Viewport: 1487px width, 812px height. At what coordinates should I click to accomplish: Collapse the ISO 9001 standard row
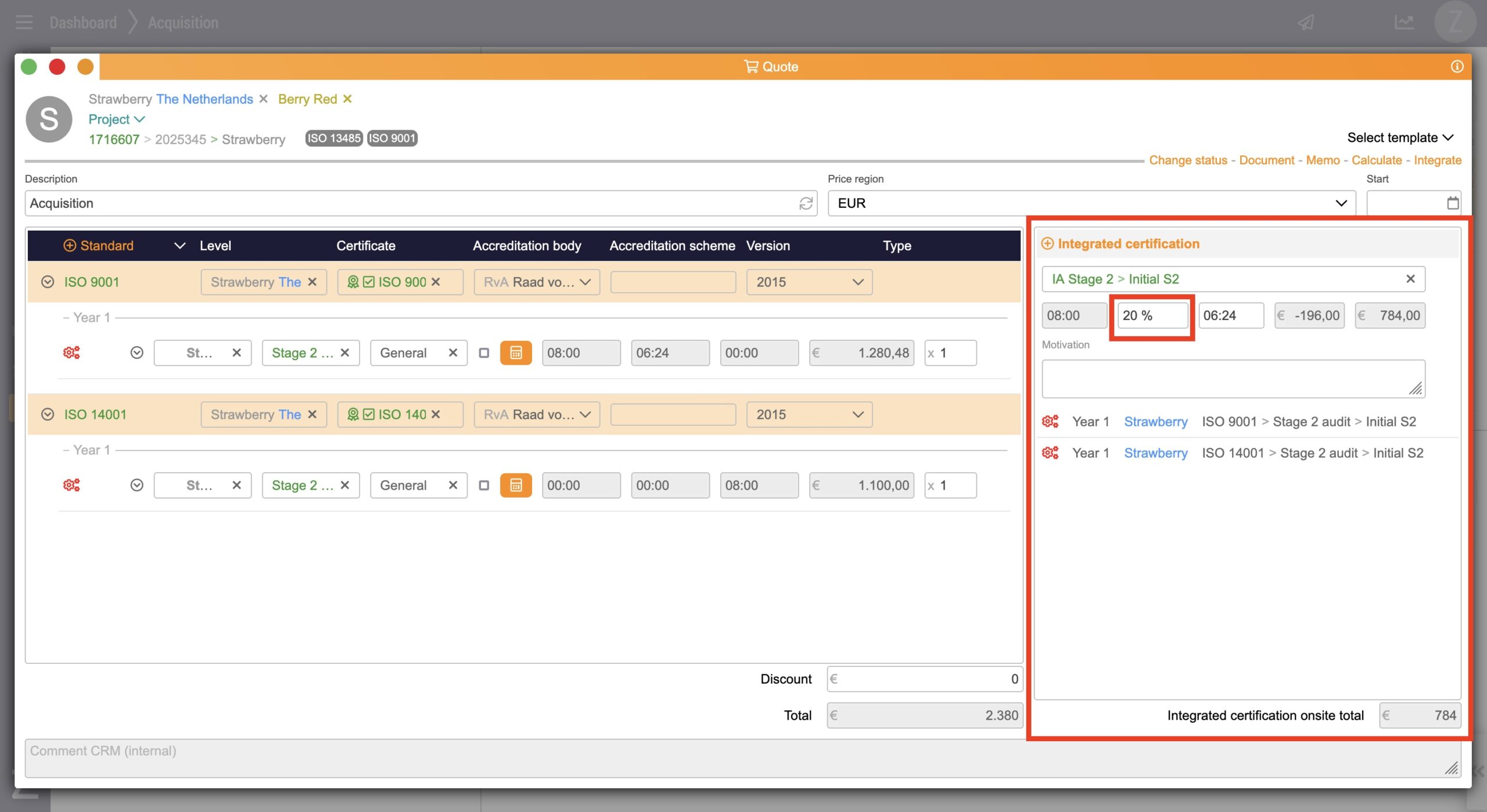pos(48,282)
